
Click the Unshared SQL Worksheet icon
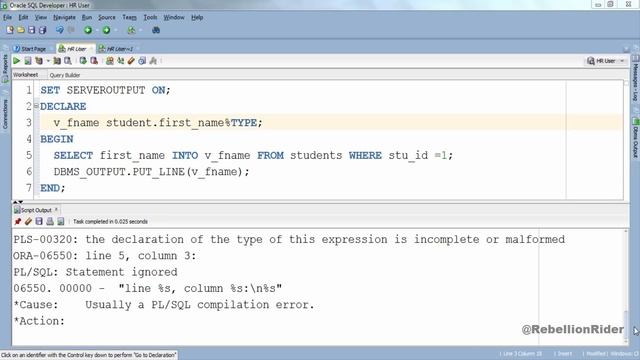pyautogui.click(x=109, y=61)
